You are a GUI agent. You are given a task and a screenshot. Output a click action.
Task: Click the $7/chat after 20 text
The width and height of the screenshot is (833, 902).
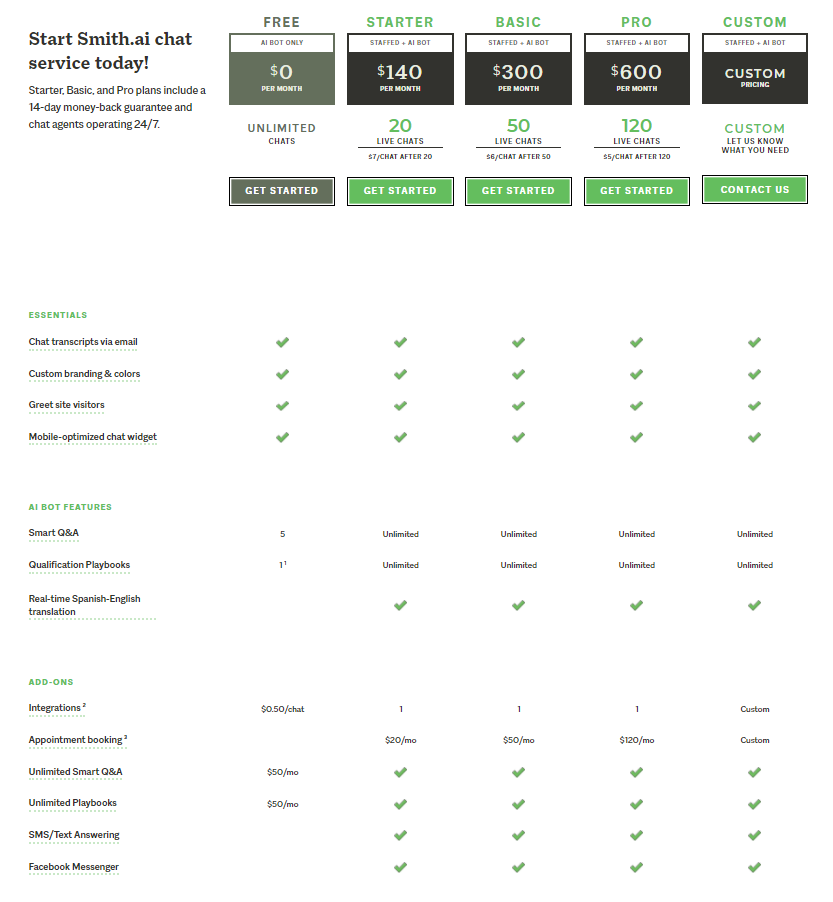(x=400, y=156)
